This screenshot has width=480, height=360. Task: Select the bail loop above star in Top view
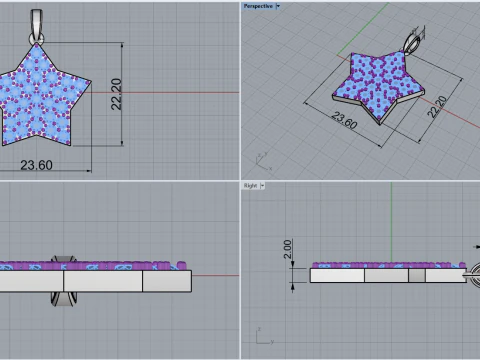[x=37, y=27]
